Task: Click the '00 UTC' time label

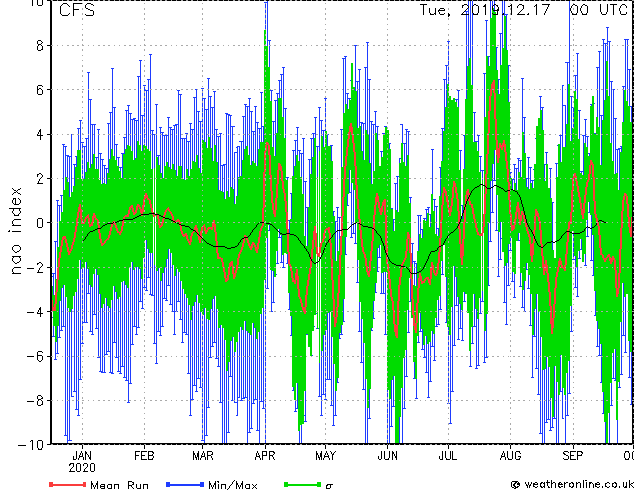Action: [x=598, y=10]
